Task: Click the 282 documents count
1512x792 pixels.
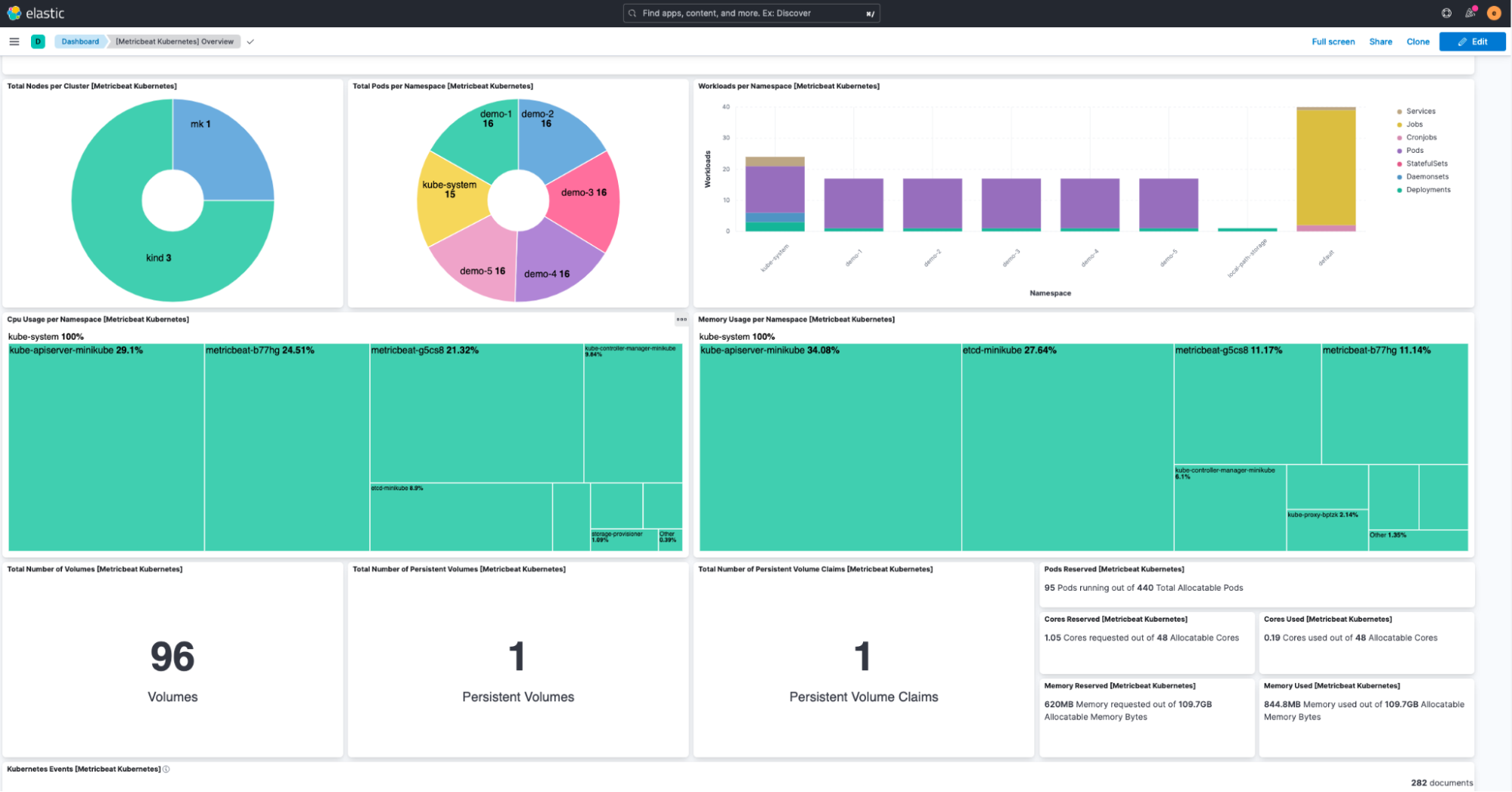Action: (1442, 783)
